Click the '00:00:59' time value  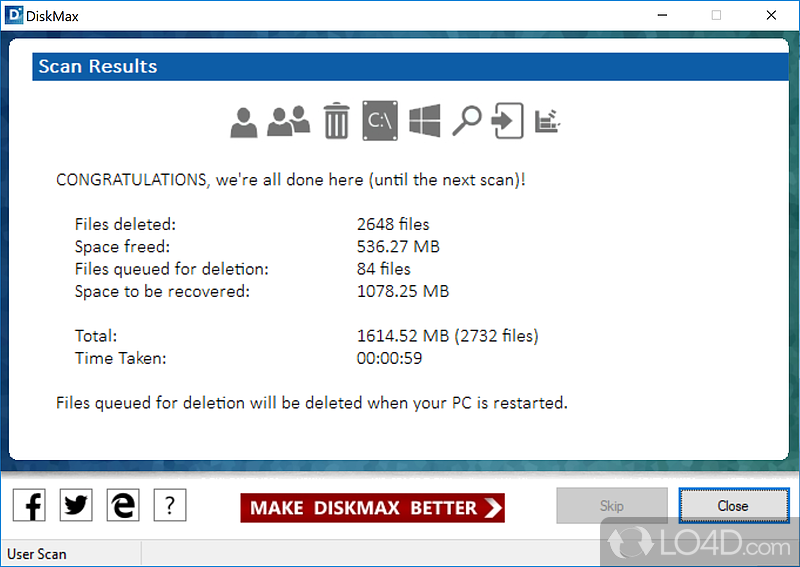tap(389, 358)
